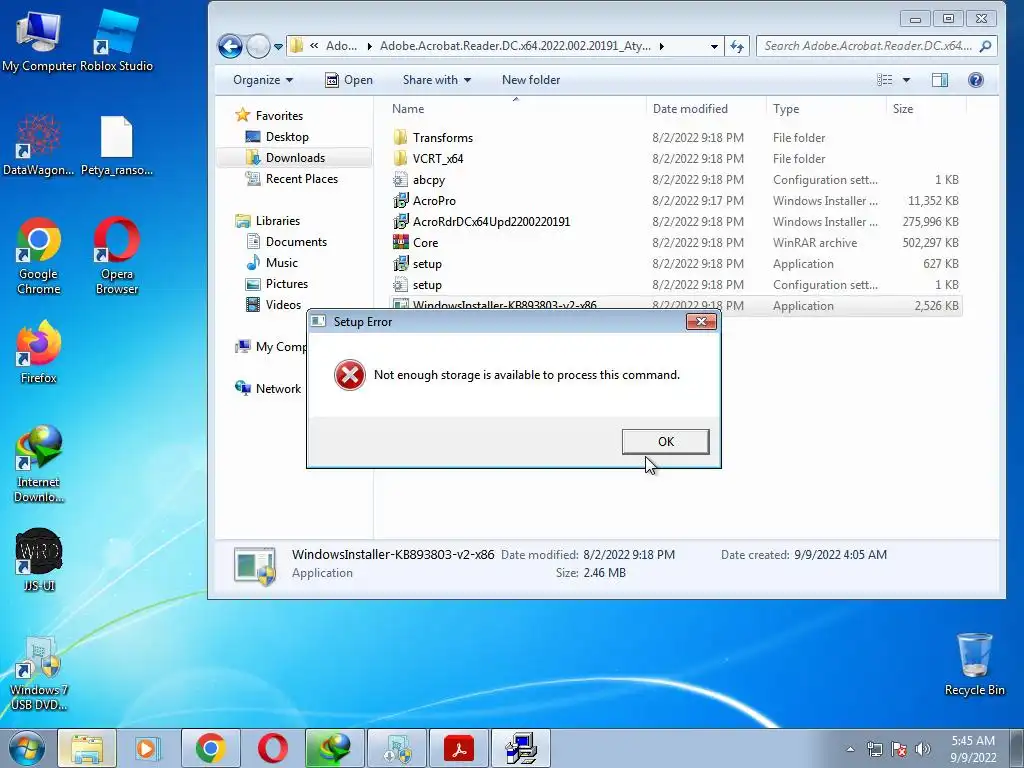Close the Setup Error dialog with X

pyautogui.click(x=701, y=321)
